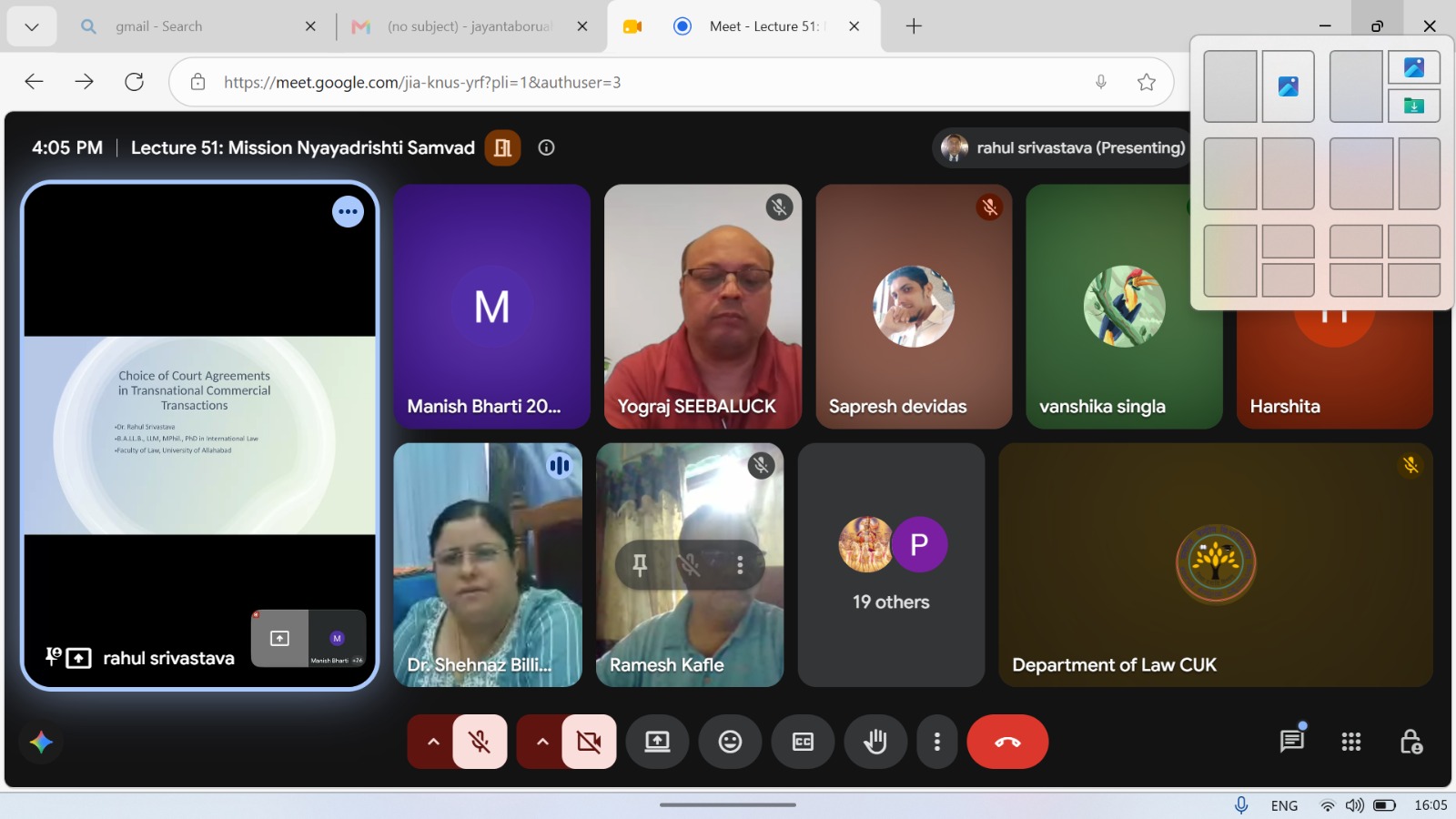This screenshot has height=819, width=1456.
Task: Raise hand in the meeting
Action: pyautogui.click(x=875, y=742)
